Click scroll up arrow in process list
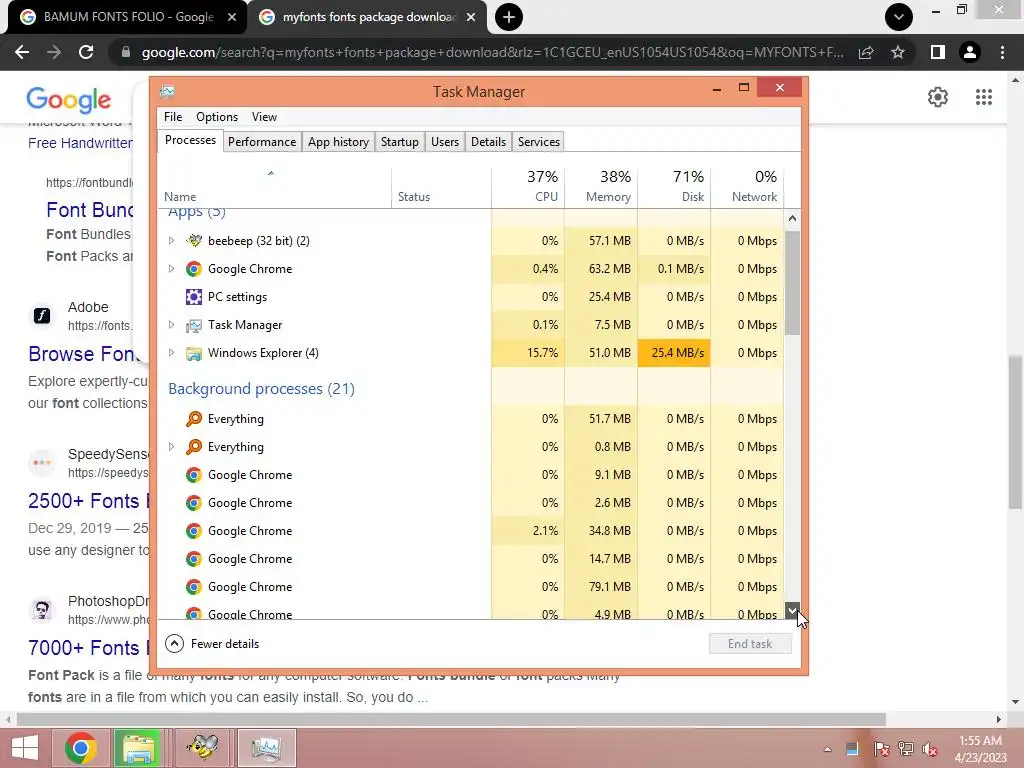Screen dimensions: 1024x768 [x=792, y=218]
